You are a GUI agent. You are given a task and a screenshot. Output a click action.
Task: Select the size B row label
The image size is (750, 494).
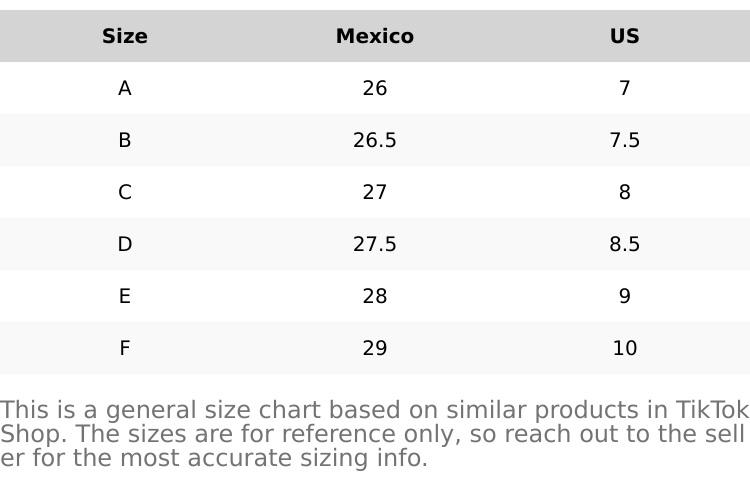pos(125,141)
